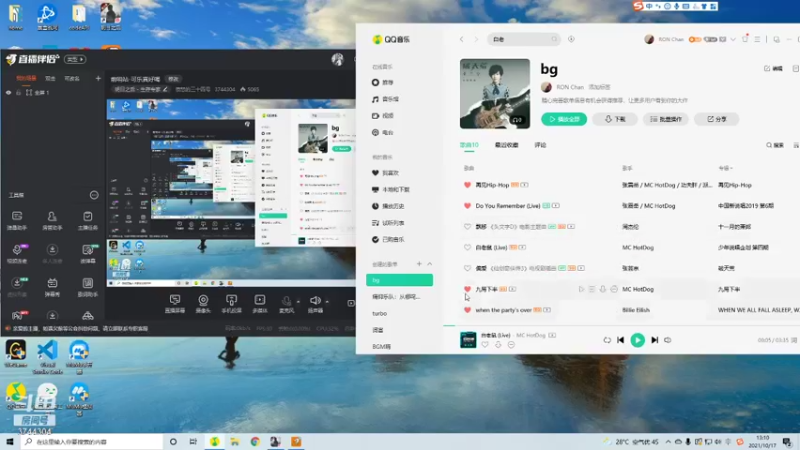Open the now-playing album thumbnail in player bar
The width and height of the screenshot is (800, 450).
pyautogui.click(x=468, y=340)
